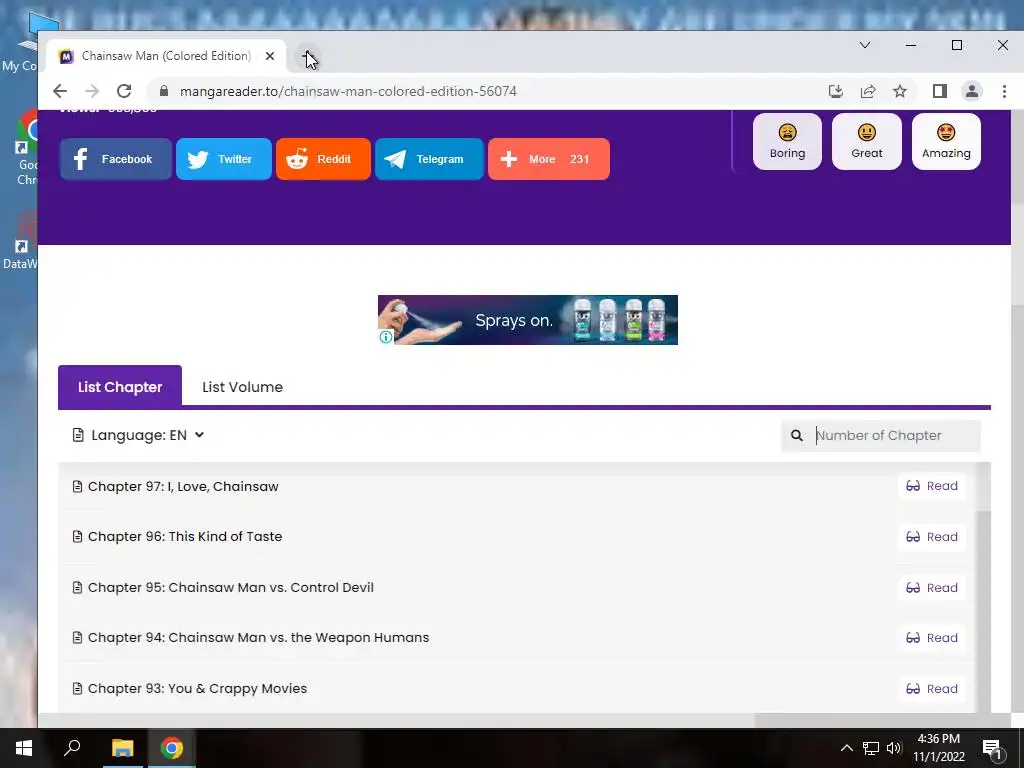Share via Reddit button
The height and width of the screenshot is (768, 1024).
click(x=323, y=159)
